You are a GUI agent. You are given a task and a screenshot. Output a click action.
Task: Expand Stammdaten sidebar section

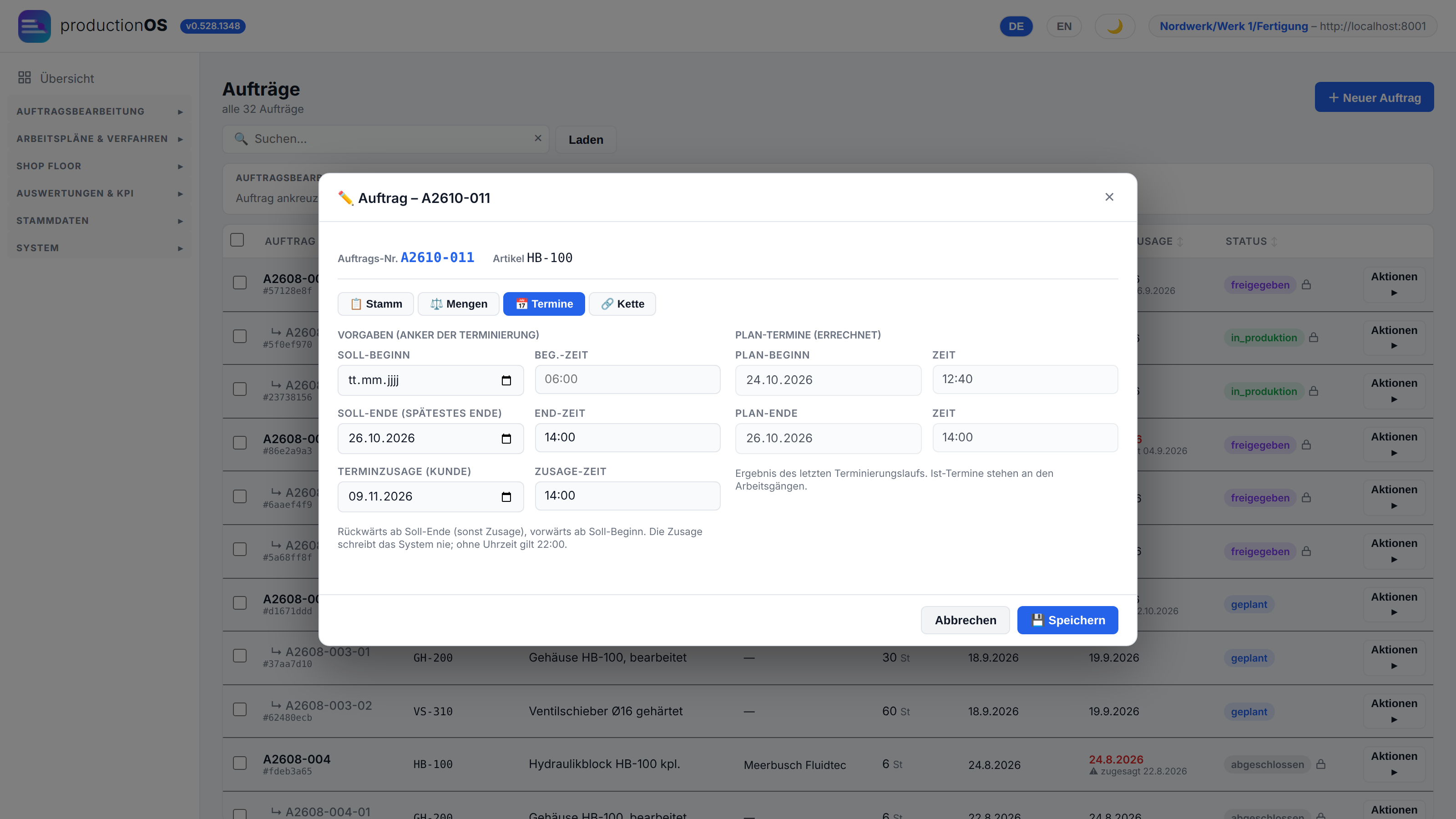pyautogui.click(x=100, y=220)
